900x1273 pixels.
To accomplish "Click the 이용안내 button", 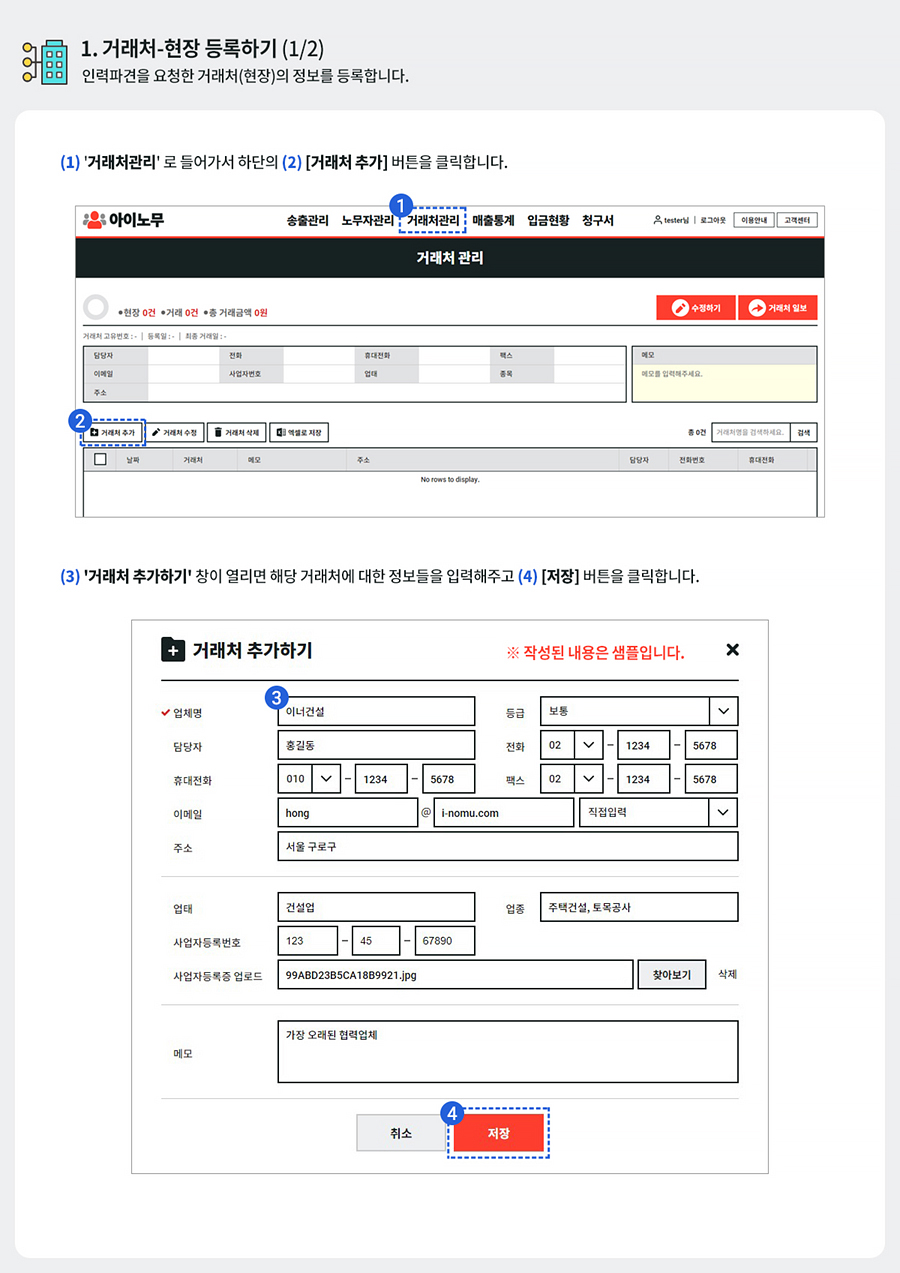I will tap(752, 220).
